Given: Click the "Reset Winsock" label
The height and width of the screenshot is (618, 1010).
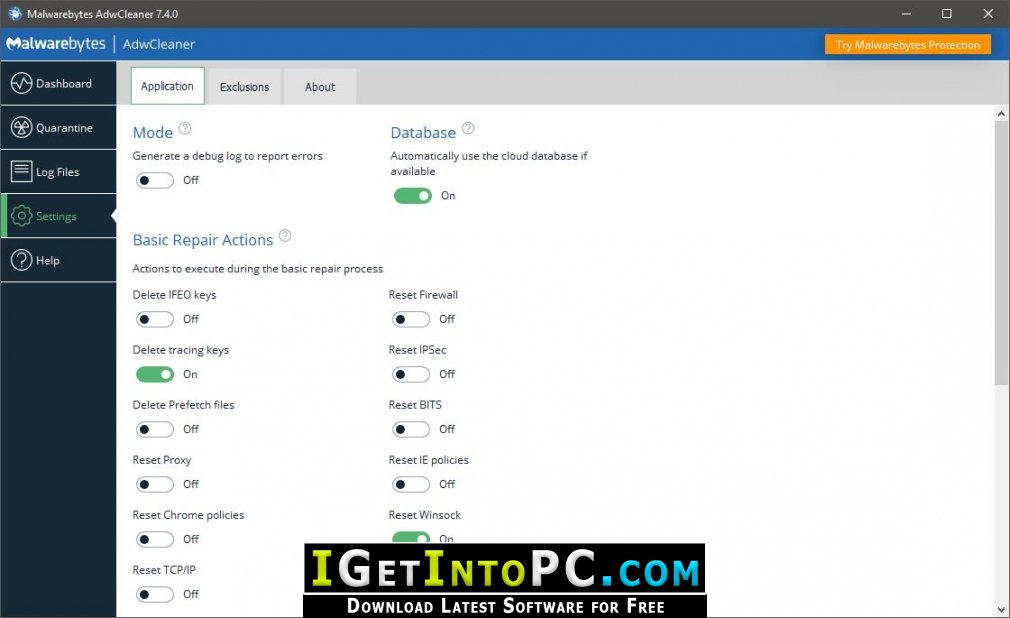Looking at the screenshot, I should coord(424,515).
